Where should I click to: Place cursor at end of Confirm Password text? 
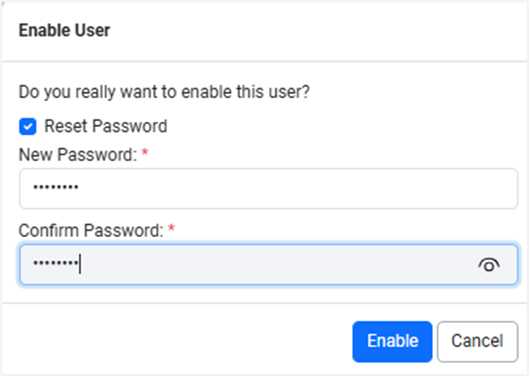tap(80, 264)
